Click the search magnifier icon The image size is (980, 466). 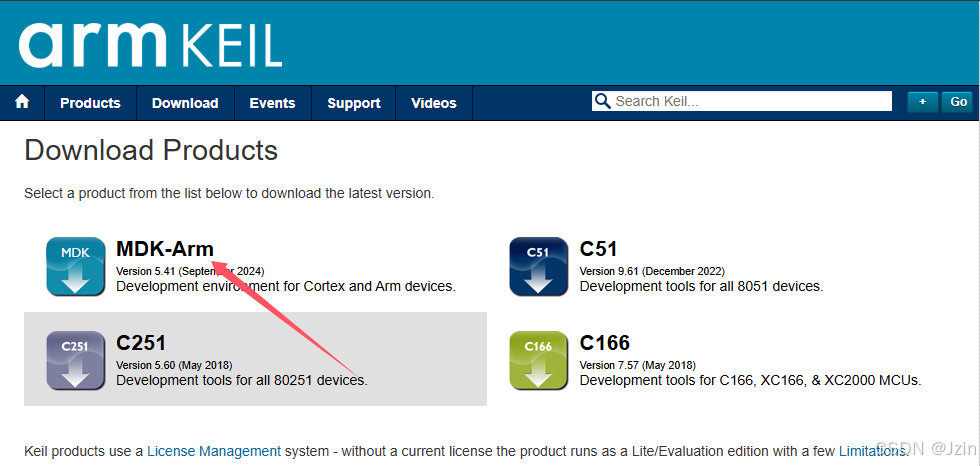point(602,101)
